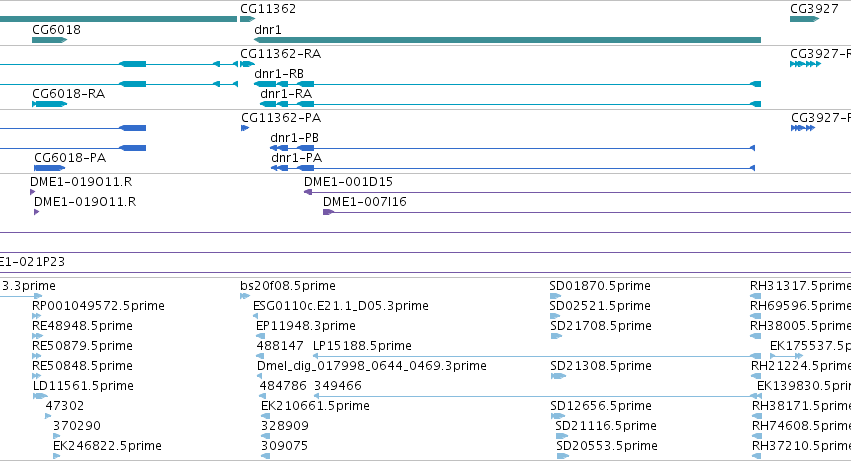Select the EK210661.5prime EST label
This screenshot has width=851, height=461.
(315, 406)
